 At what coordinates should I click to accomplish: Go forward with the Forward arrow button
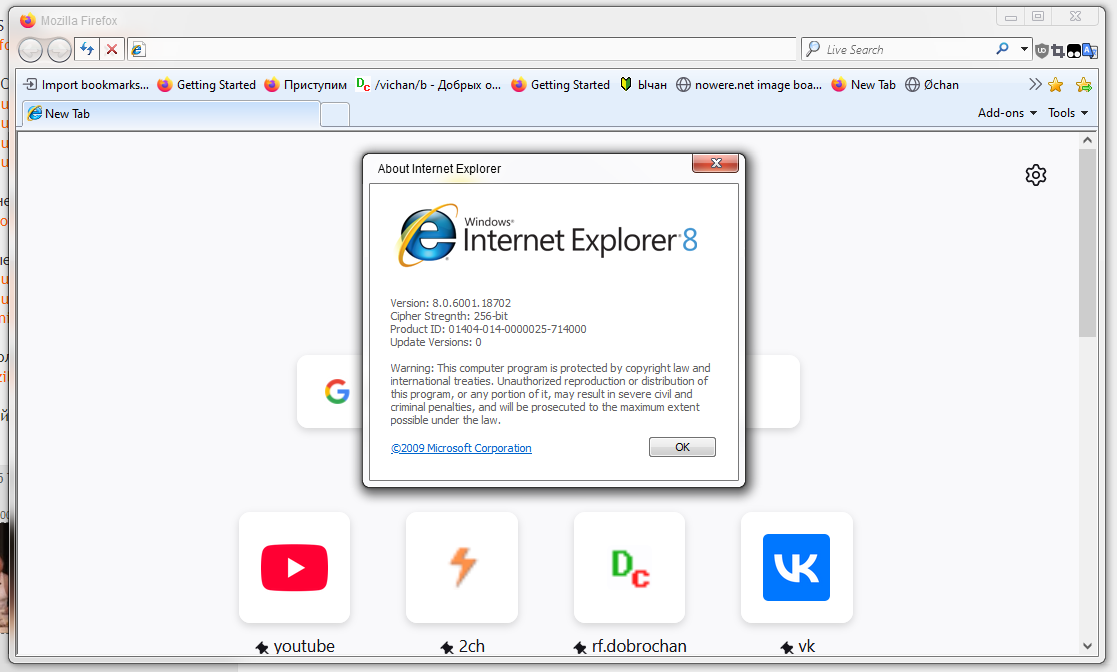[x=59, y=50]
